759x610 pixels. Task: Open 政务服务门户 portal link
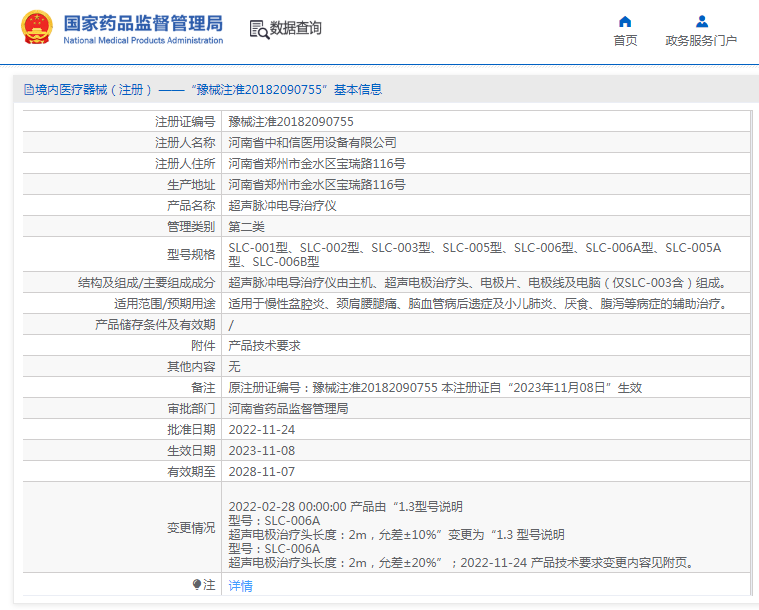701,41
